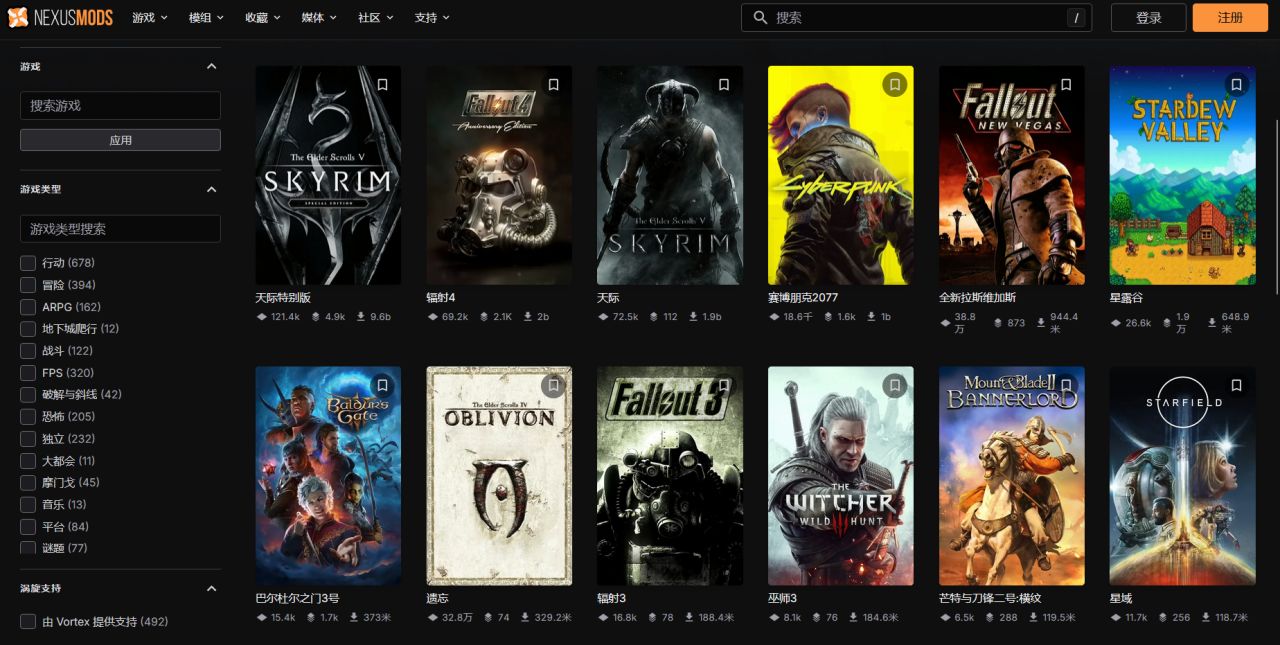Enable the ARPG (162) filter
Image resolution: width=1280 pixels, height=645 pixels.
pyautogui.click(x=28, y=307)
